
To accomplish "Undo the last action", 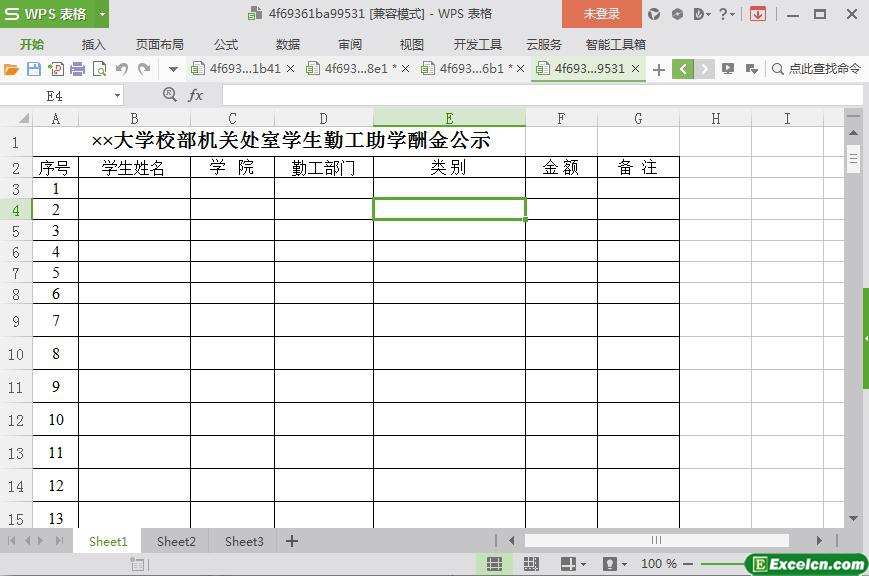I will tap(122, 69).
